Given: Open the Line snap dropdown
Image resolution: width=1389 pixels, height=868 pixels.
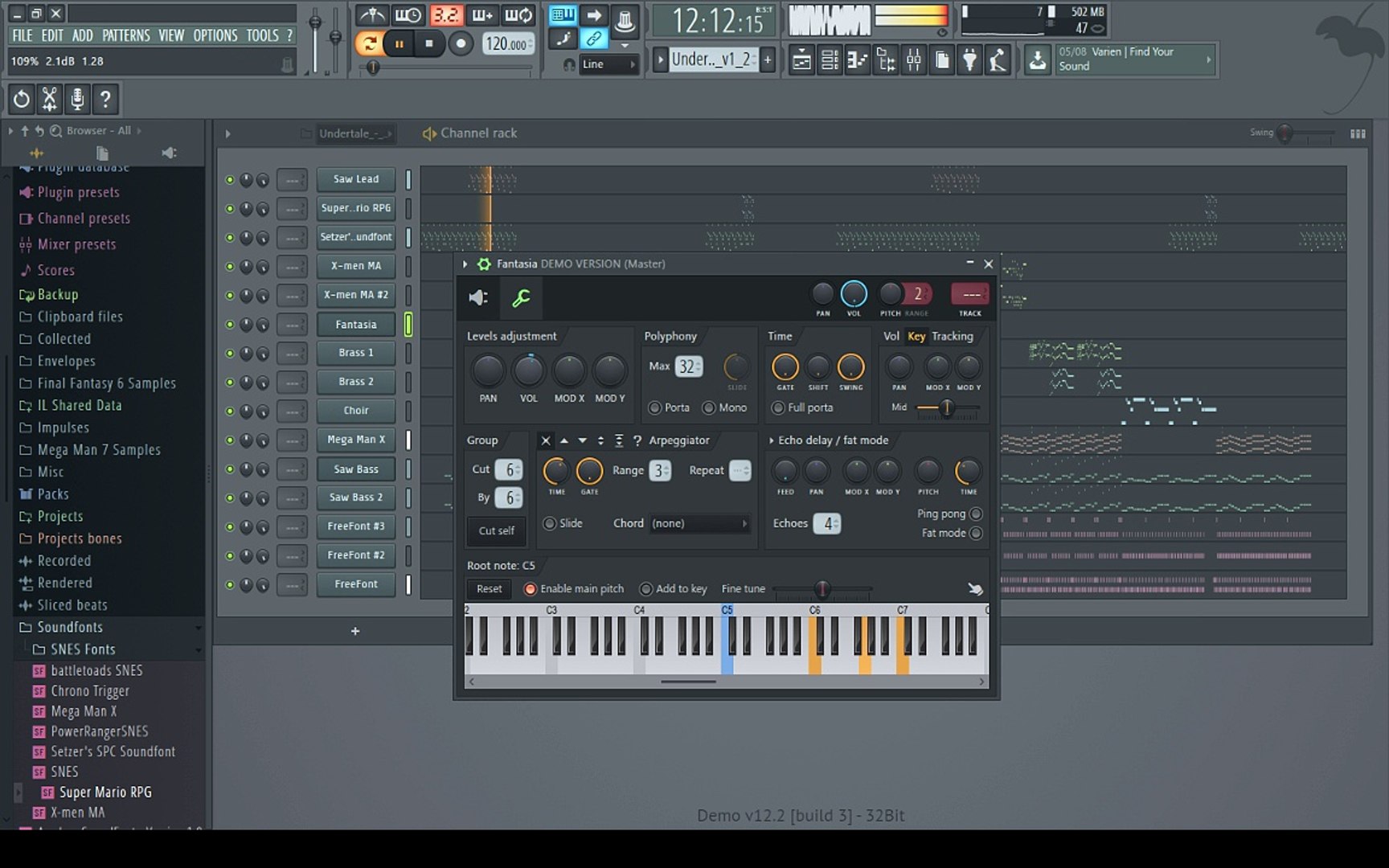Looking at the screenshot, I should [x=608, y=64].
